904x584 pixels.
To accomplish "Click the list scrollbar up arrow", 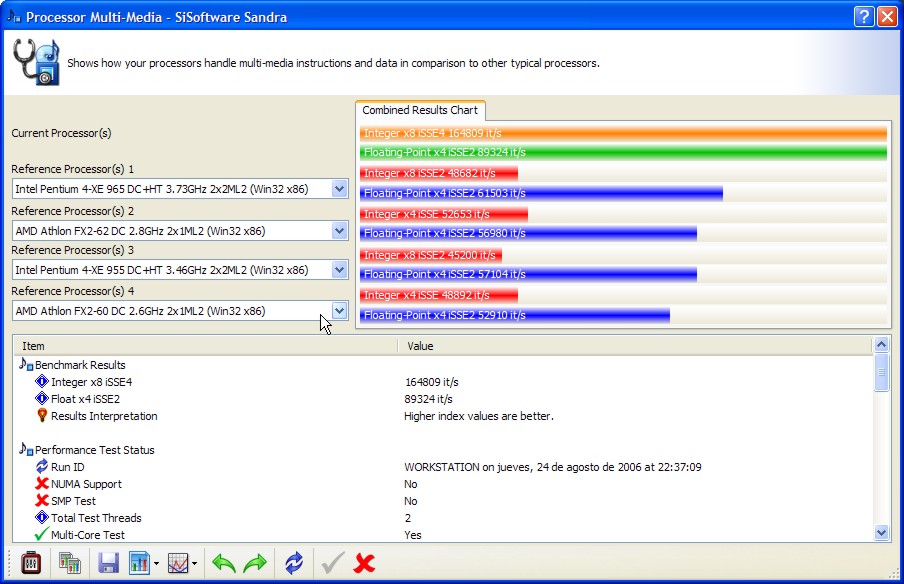I will [882, 345].
